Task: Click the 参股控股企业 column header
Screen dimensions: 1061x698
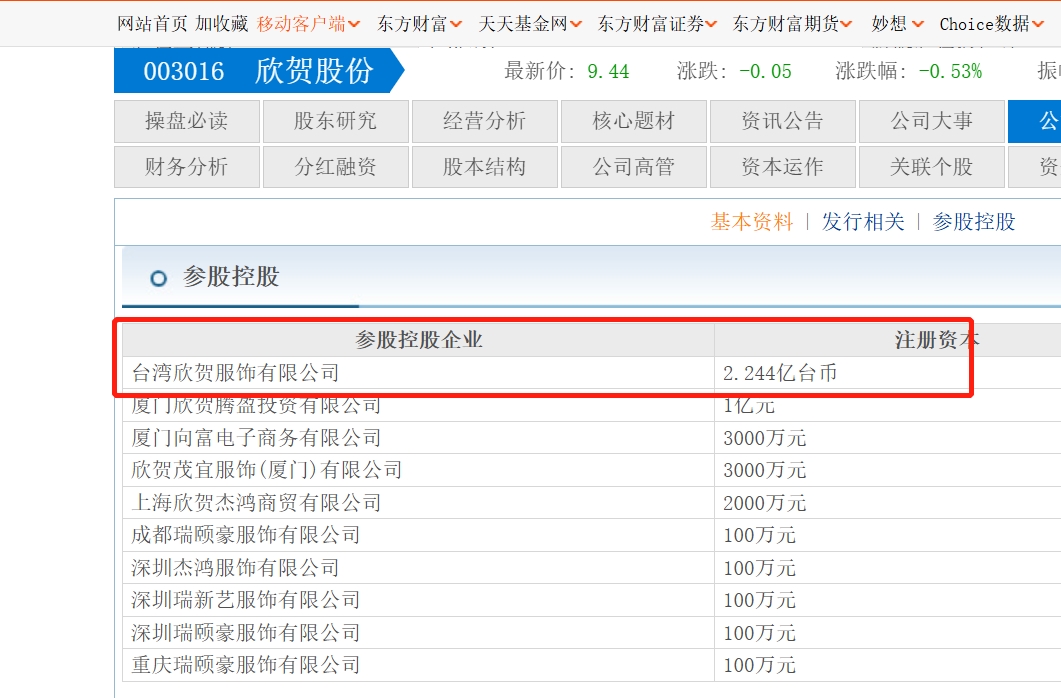Action: pyautogui.click(x=418, y=340)
